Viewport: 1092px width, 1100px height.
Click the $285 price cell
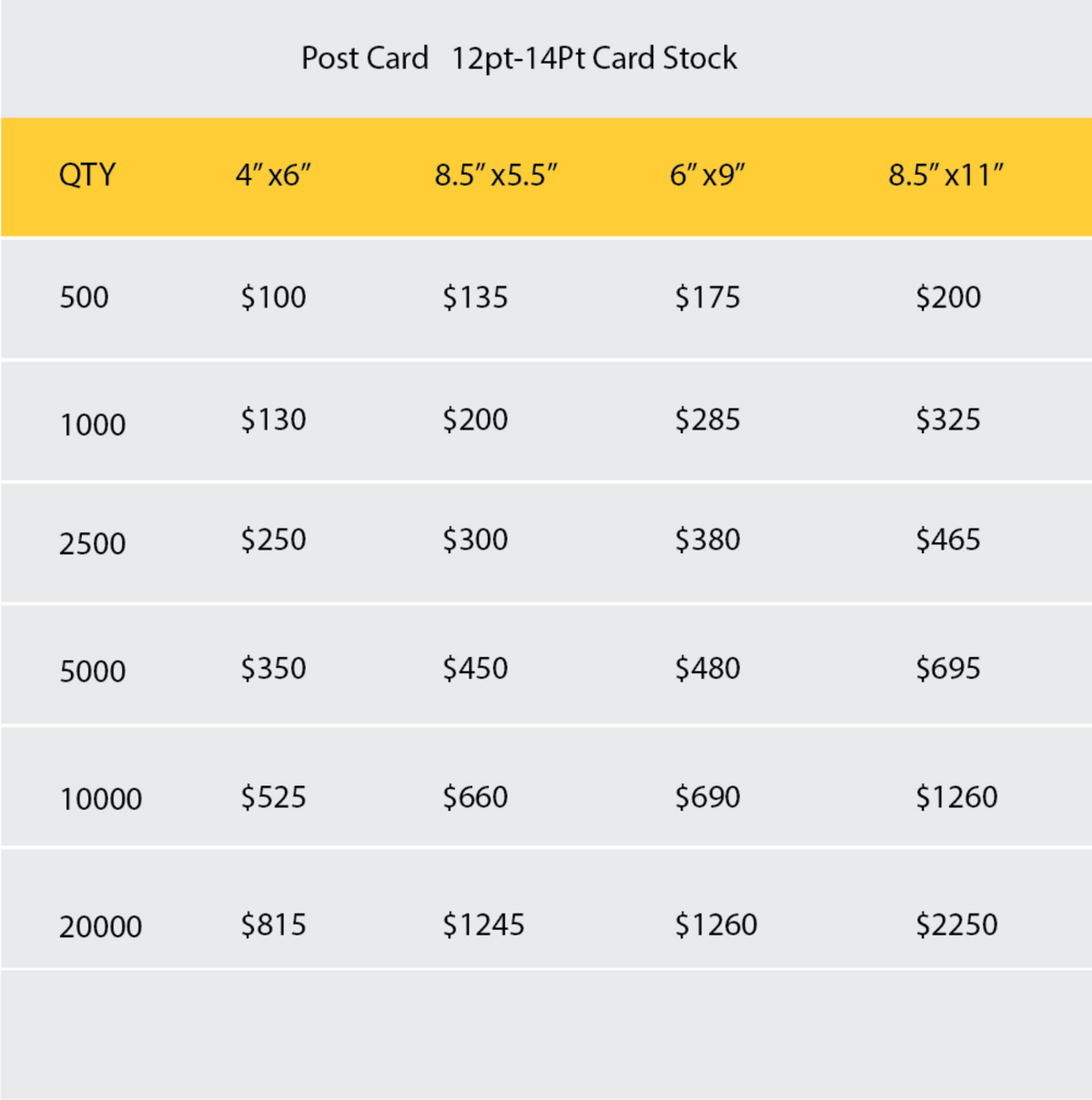(x=707, y=419)
